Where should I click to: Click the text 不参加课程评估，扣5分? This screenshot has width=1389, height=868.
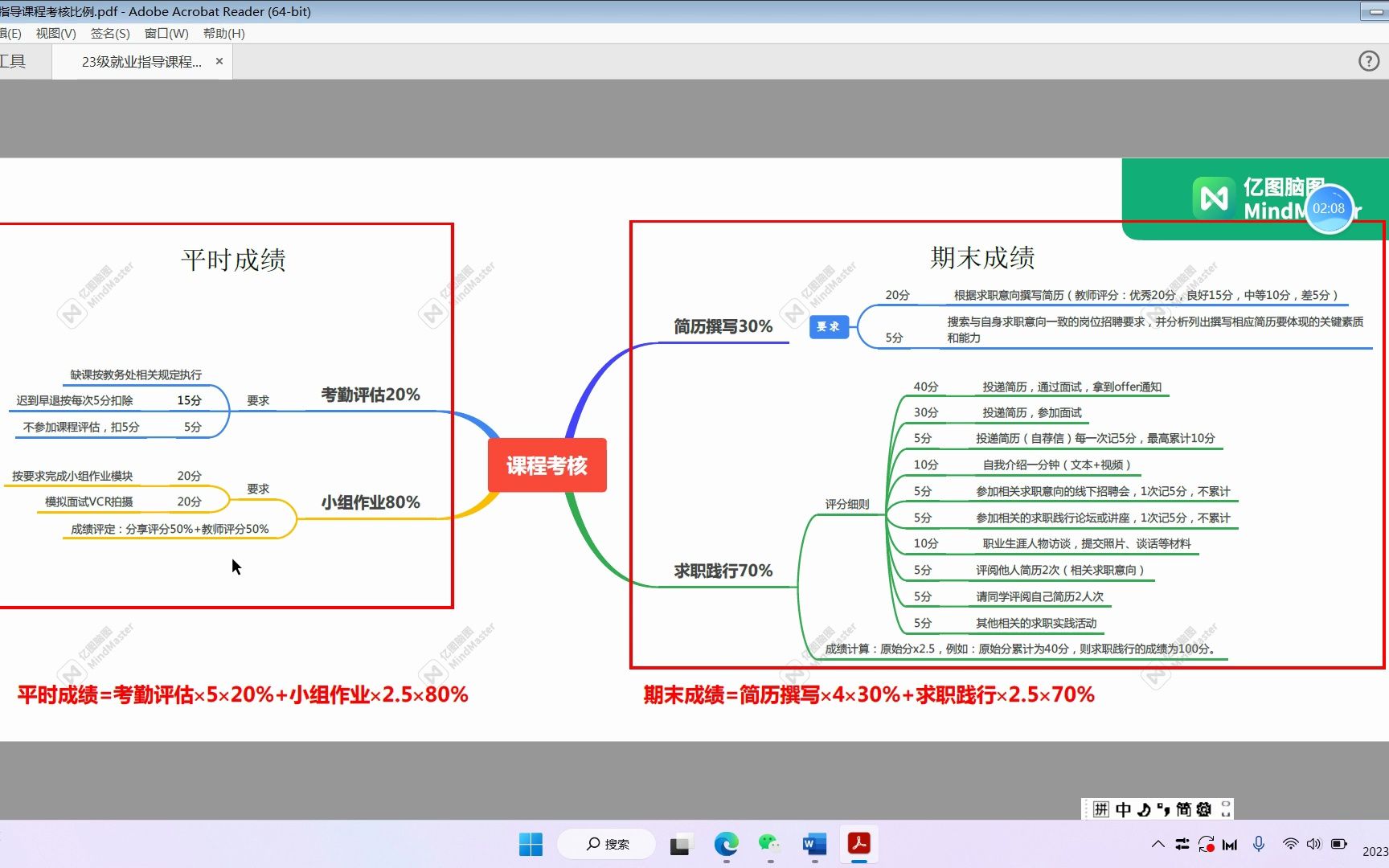click(x=81, y=427)
